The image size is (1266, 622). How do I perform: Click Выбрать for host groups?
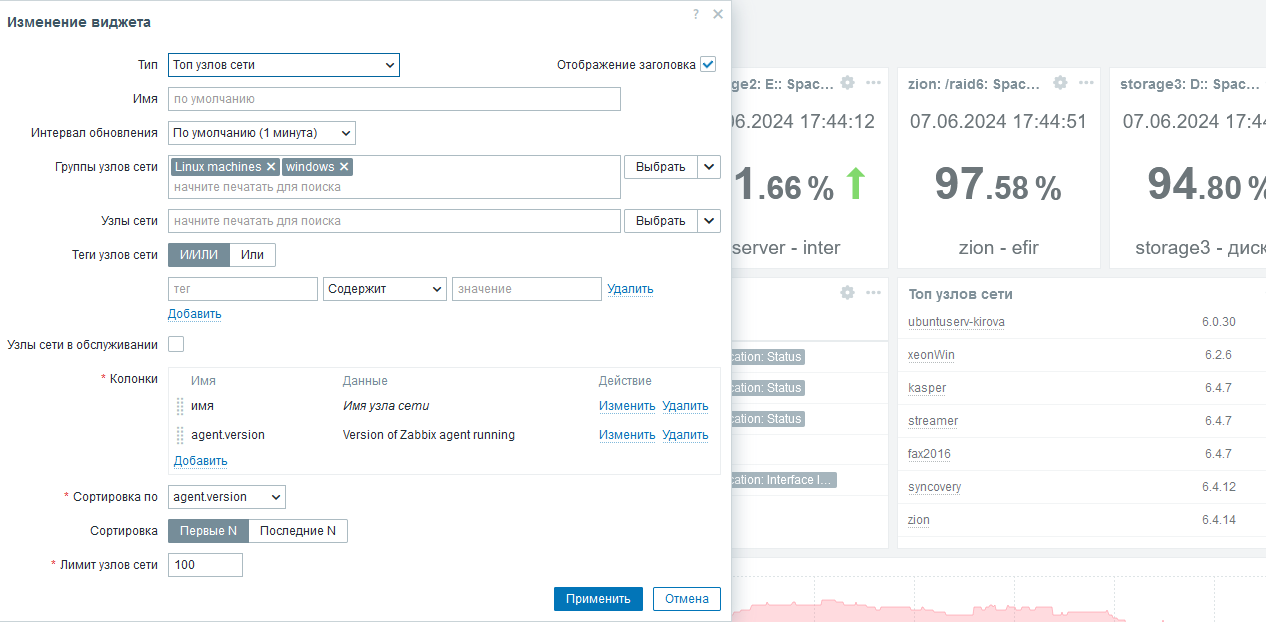(661, 167)
